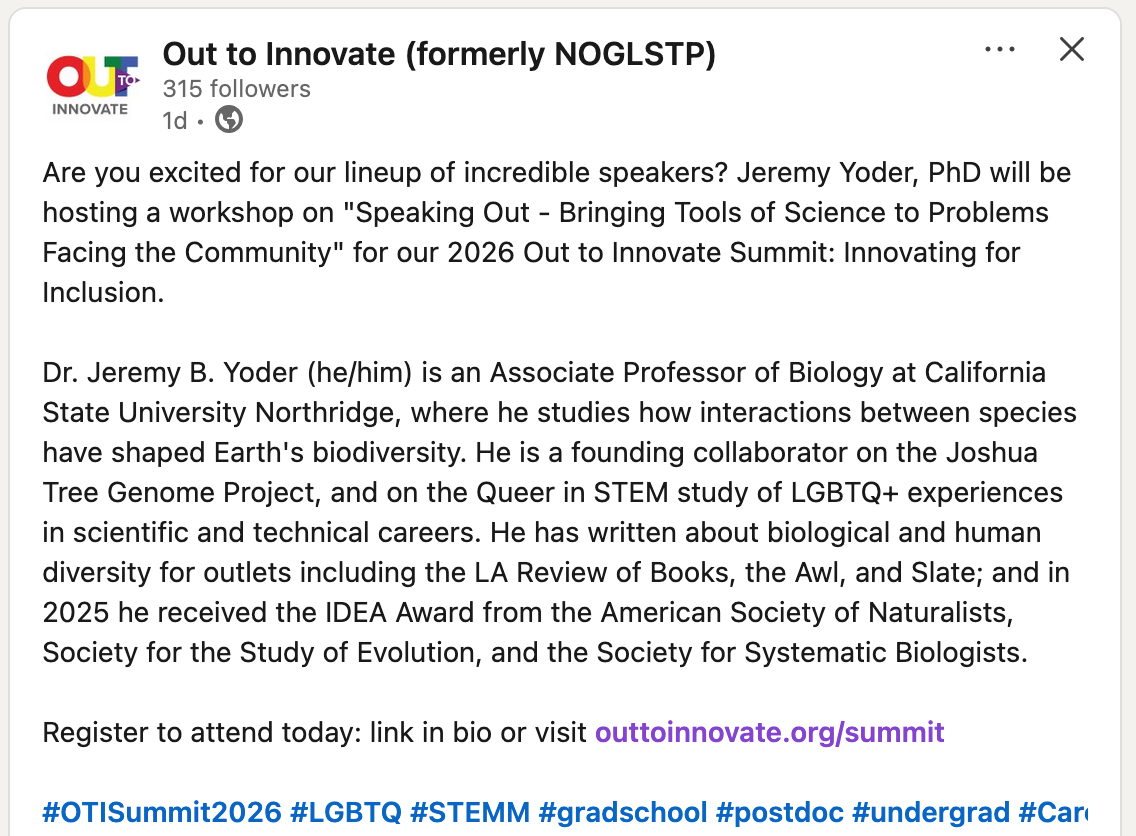This screenshot has height=836, width=1136.
Task: Click the #STEMM hashtag
Action: point(470,812)
